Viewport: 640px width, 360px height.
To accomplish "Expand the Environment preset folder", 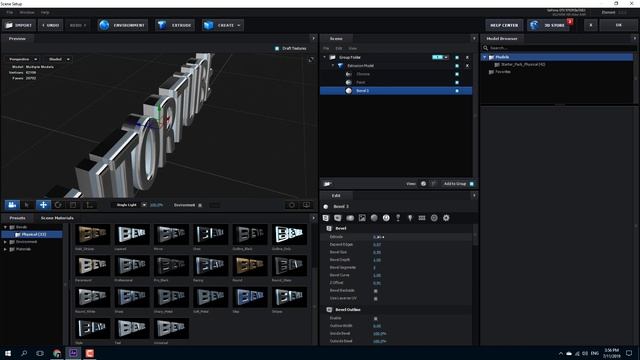I will click(x=5, y=242).
